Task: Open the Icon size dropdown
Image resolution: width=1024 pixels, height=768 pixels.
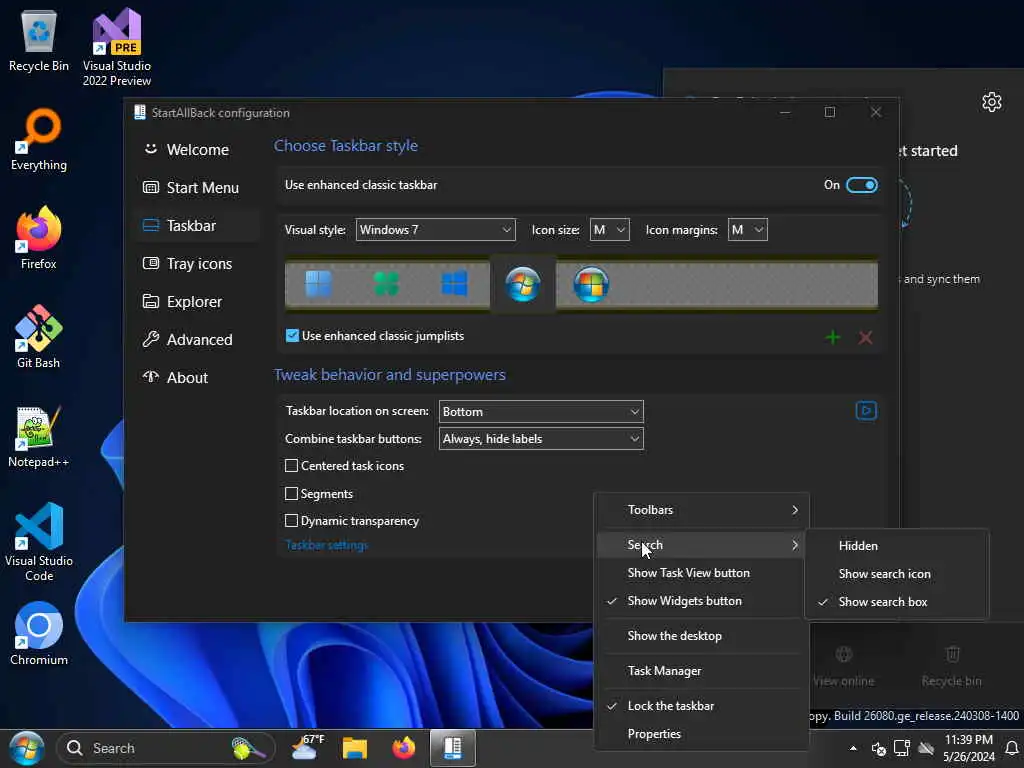Action: point(609,230)
